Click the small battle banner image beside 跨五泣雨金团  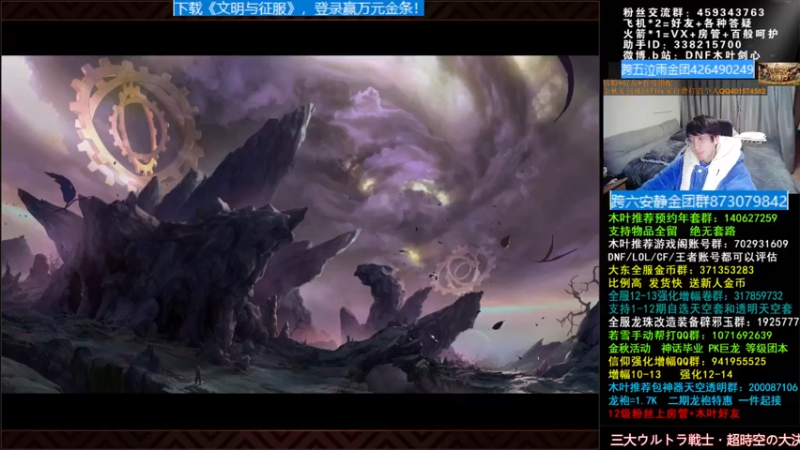pos(778,73)
